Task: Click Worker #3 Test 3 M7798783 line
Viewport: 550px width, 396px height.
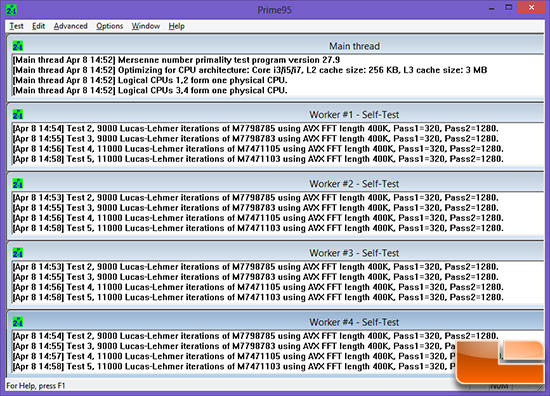Action: coord(255,277)
